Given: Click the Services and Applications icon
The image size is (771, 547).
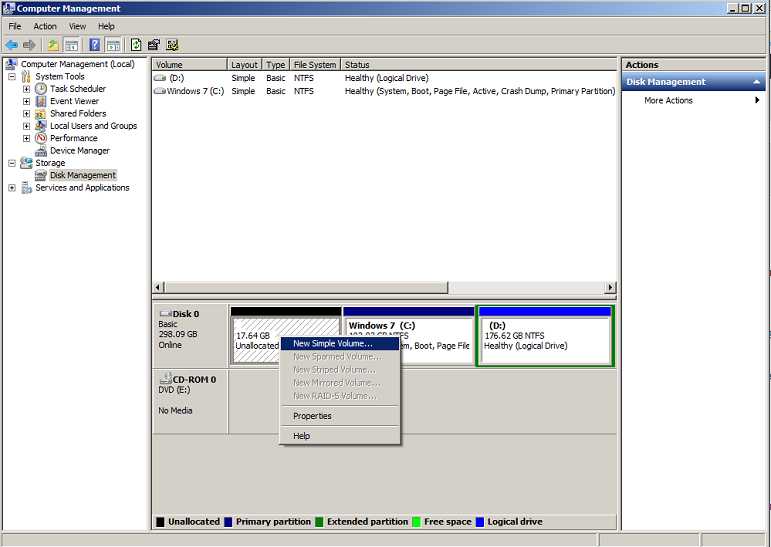Looking at the screenshot, I should click(27, 188).
